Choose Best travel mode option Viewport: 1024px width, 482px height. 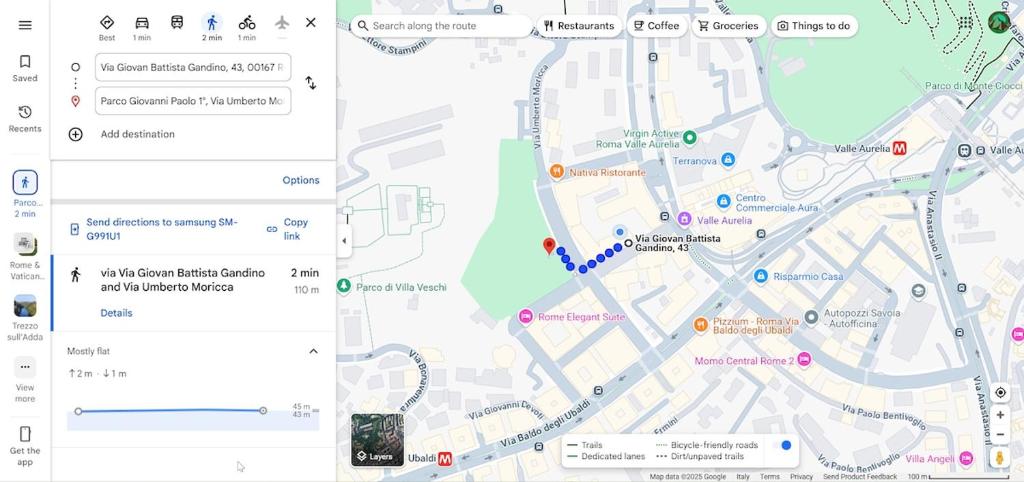(107, 23)
